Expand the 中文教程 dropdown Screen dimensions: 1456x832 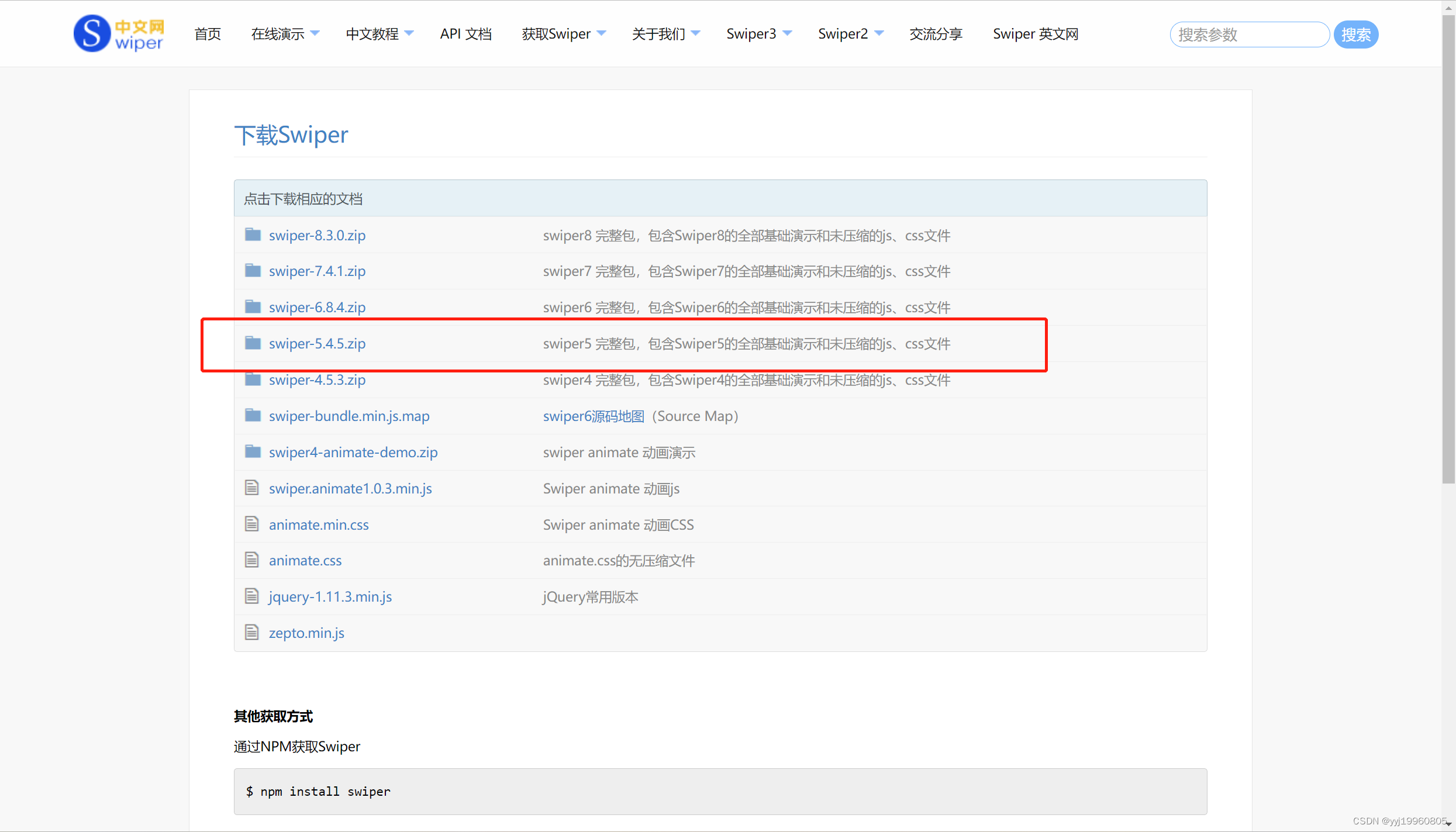379,33
